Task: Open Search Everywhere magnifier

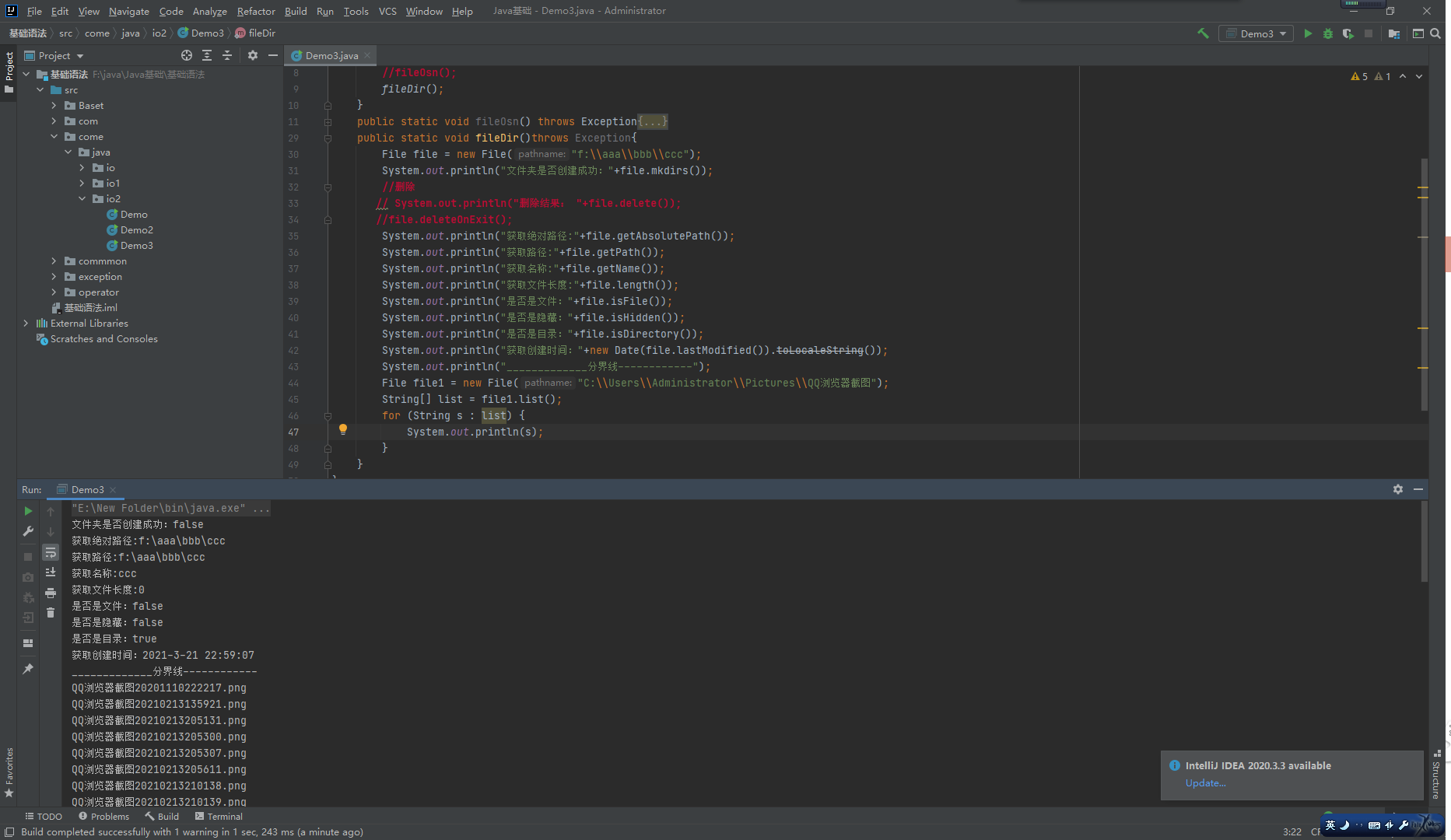Action: pyautogui.click(x=1435, y=33)
